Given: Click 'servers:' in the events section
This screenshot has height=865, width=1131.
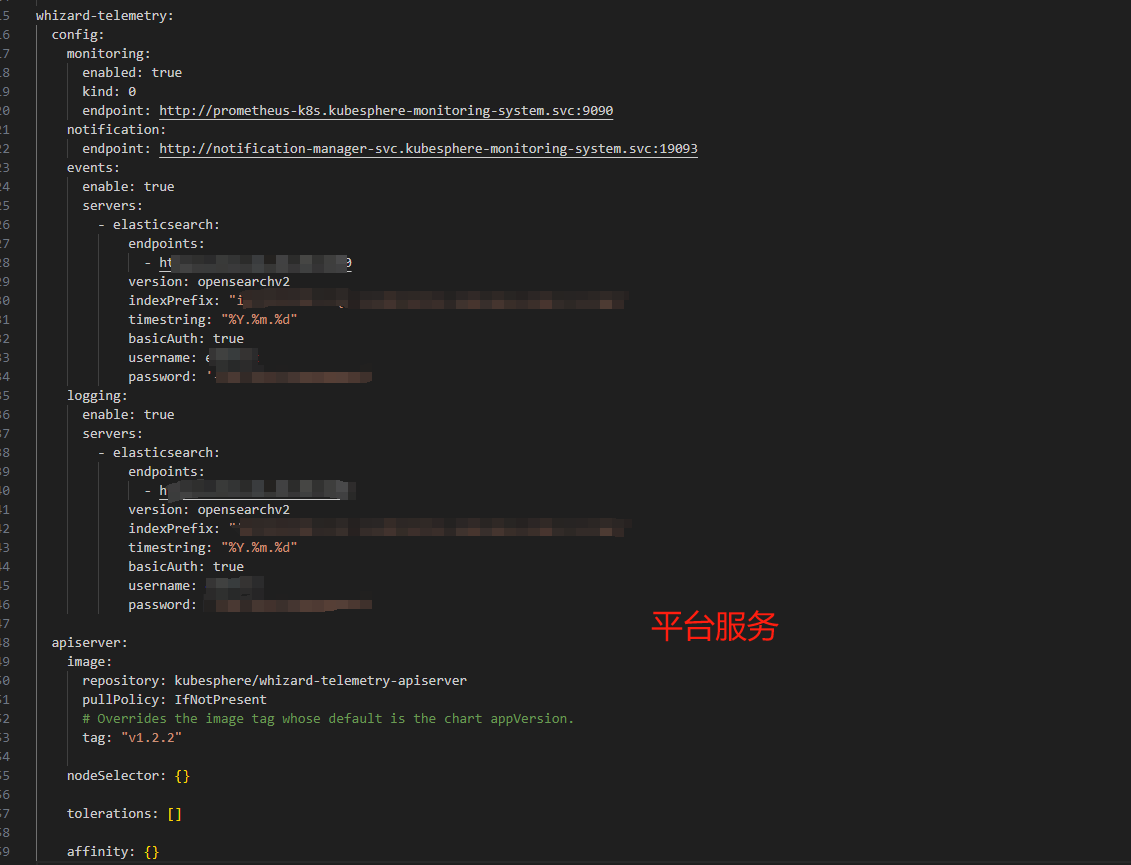Looking at the screenshot, I should pos(113,206).
